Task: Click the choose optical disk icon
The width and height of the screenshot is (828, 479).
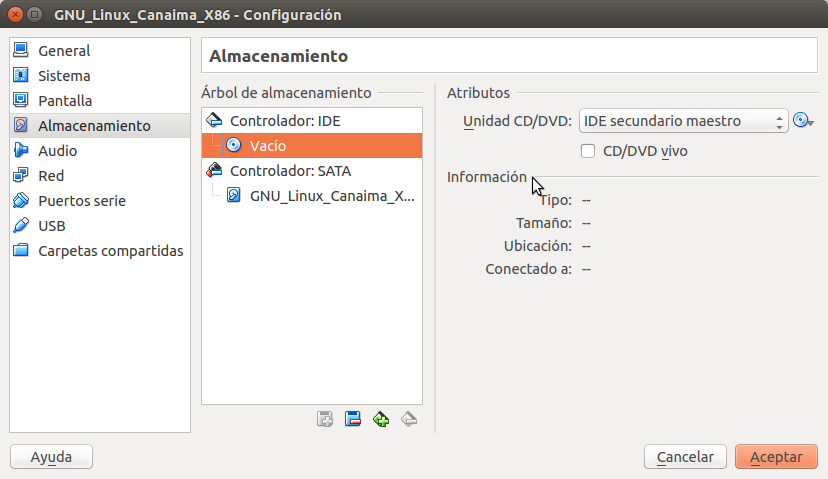Action: pos(803,121)
